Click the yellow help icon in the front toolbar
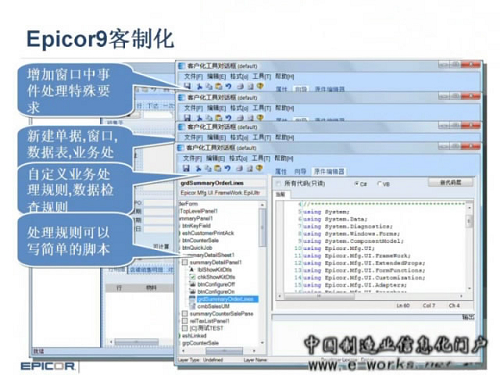Image resolution: width=500 pixels, height=375 pixels. (x=260, y=169)
